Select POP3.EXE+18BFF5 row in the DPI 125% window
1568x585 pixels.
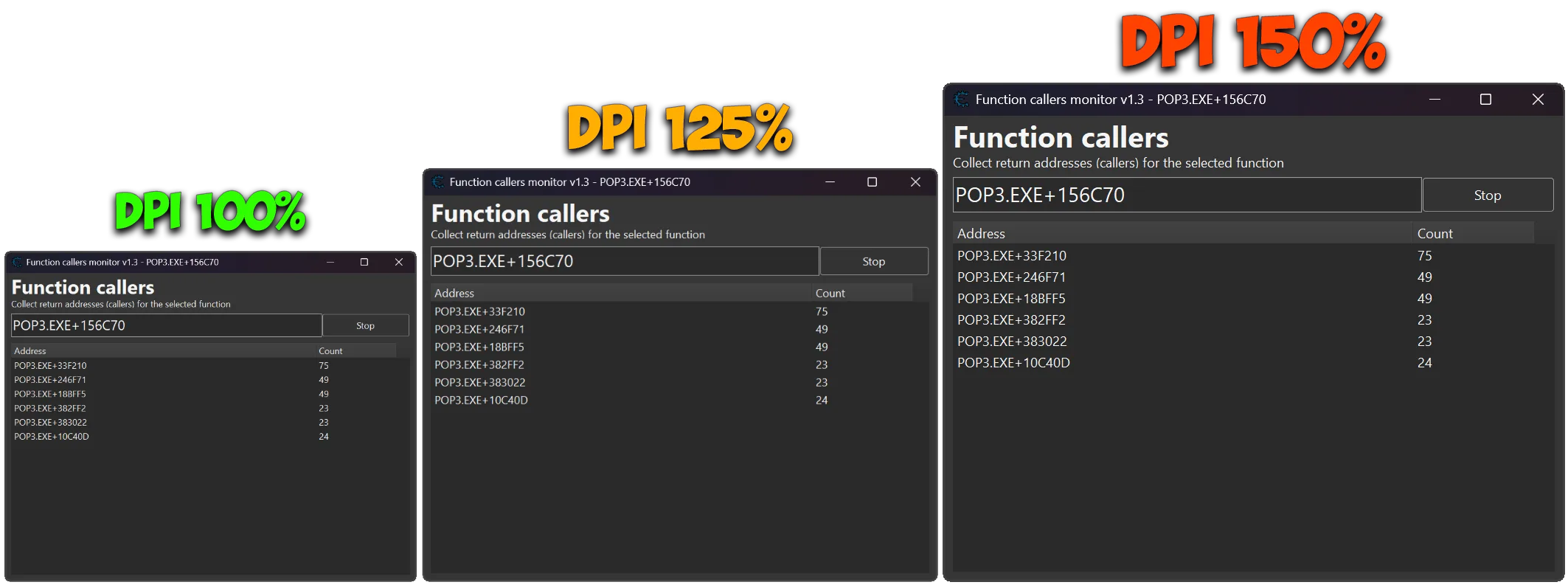[679, 347]
